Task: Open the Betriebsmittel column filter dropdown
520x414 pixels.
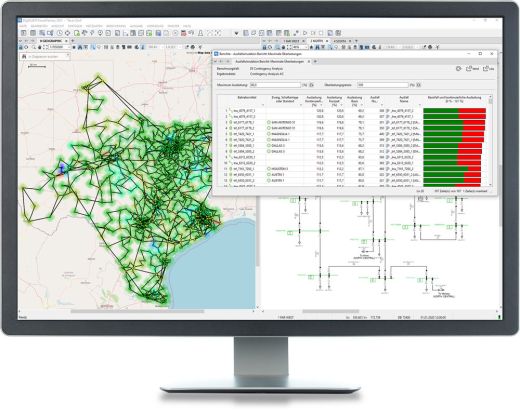Action: coord(263,105)
